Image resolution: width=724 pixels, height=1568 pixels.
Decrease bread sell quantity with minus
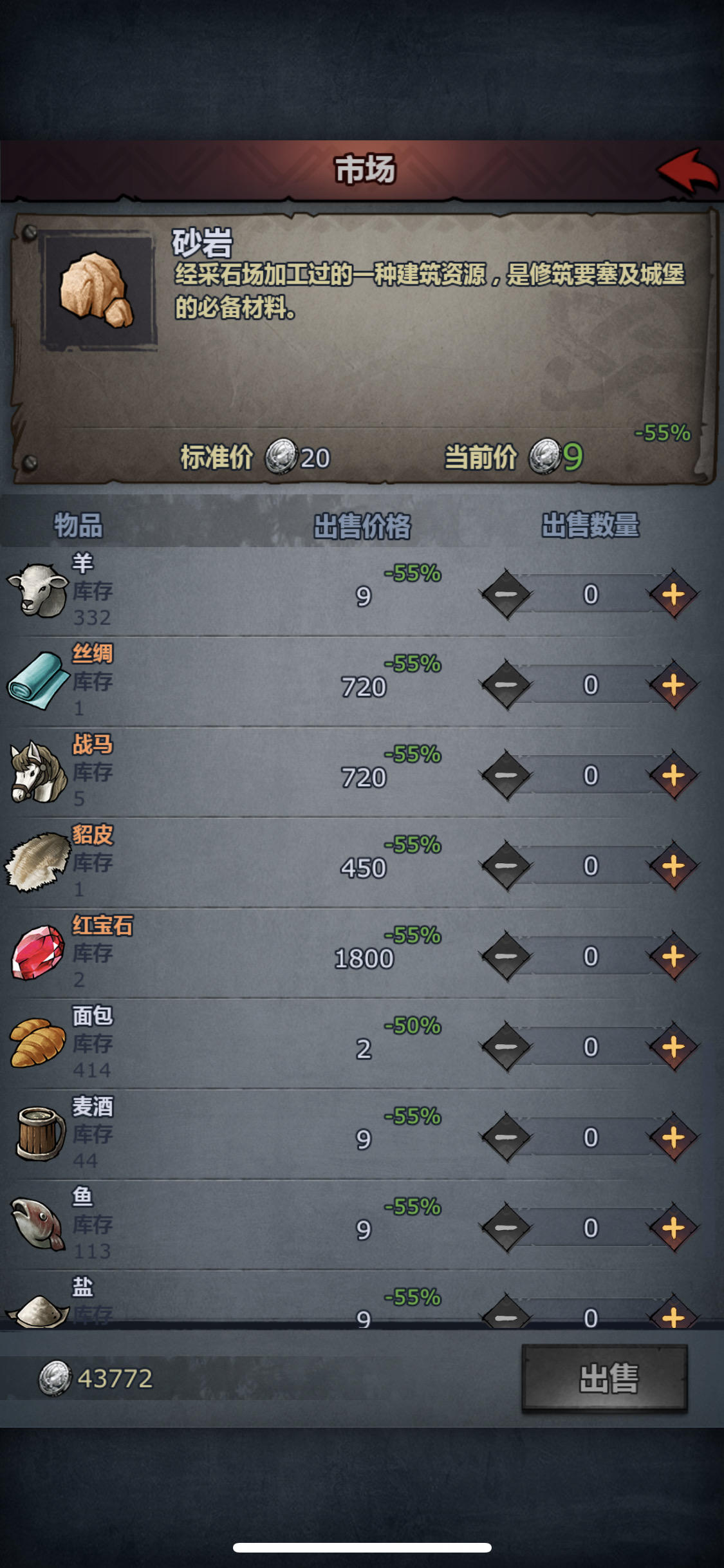pyautogui.click(x=506, y=1047)
